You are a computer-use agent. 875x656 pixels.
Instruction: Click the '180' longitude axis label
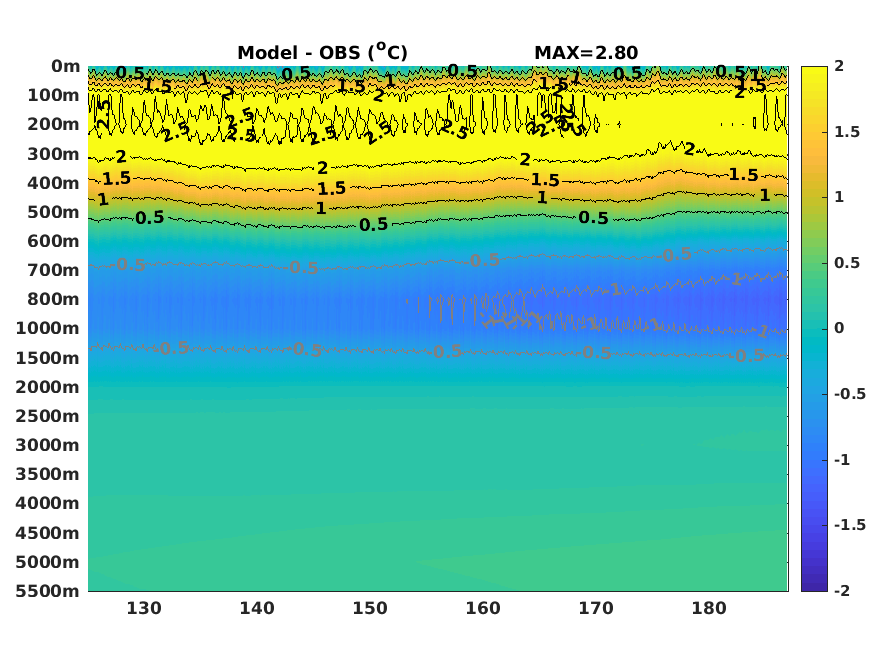[x=709, y=608]
